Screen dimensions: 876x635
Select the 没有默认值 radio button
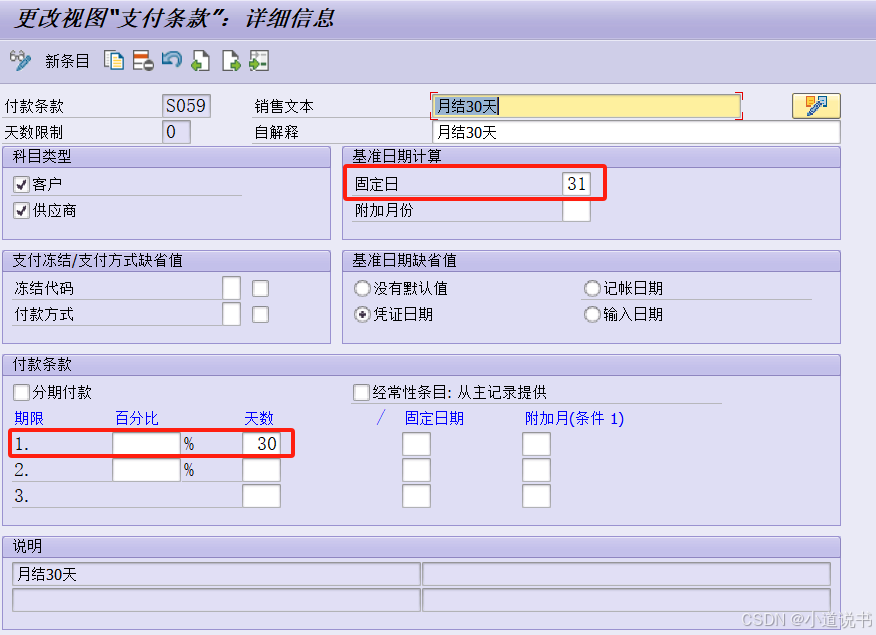tap(363, 288)
